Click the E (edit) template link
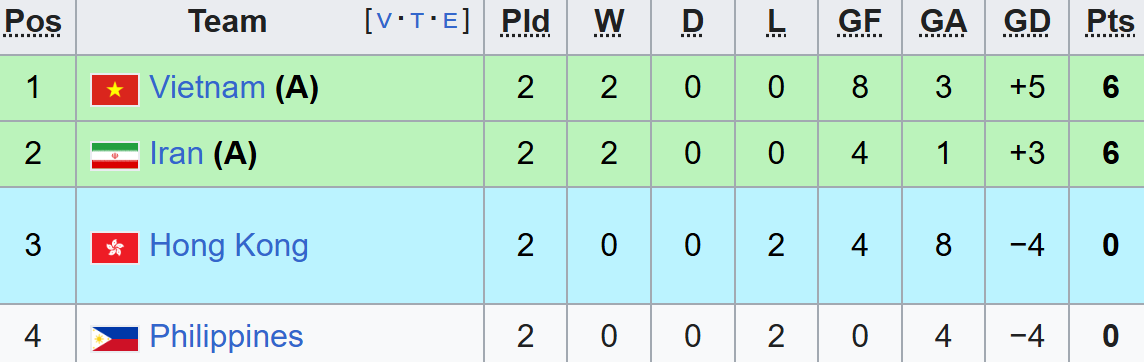The height and width of the screenshot is (362, 1144). tap(450, 22)
